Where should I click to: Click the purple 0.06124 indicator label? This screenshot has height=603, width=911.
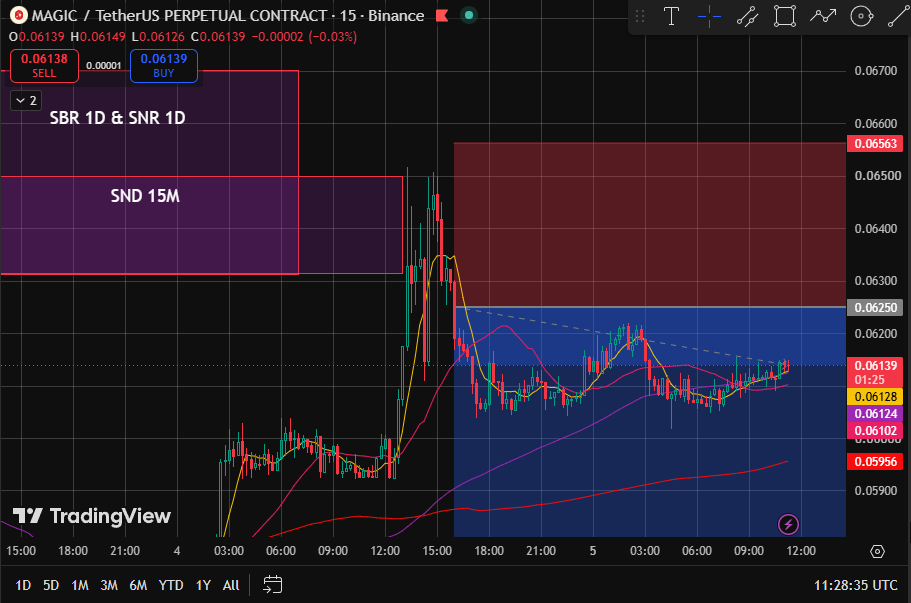pos(875,414)
